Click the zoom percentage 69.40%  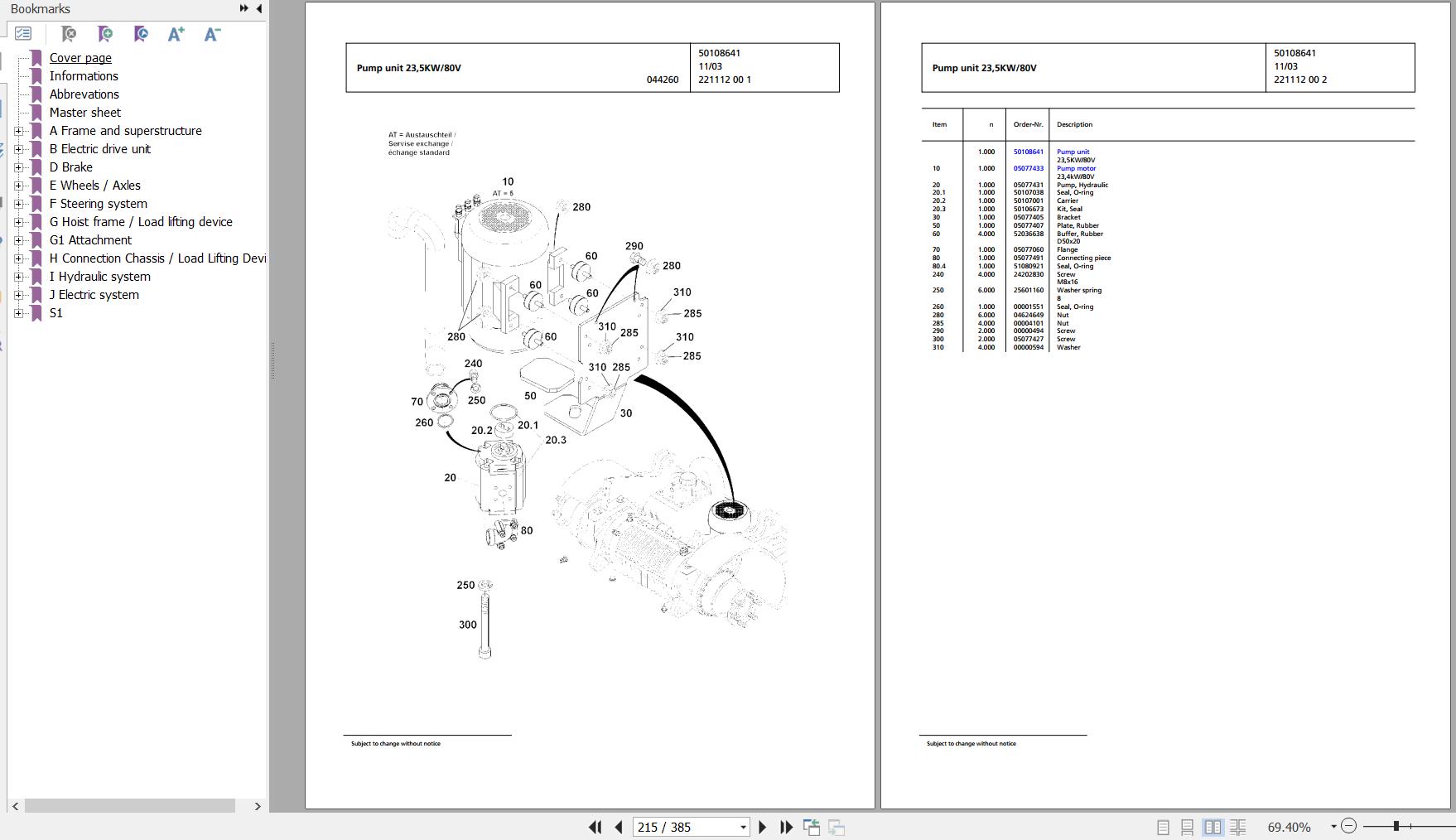point(1289,827)
